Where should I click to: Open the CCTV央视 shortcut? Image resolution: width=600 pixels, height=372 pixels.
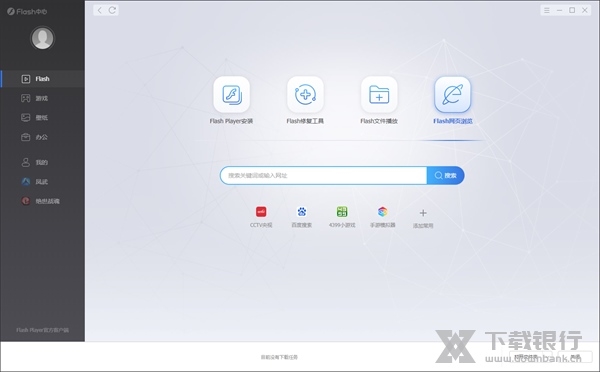pyautogui.click(x=261, y=217)
